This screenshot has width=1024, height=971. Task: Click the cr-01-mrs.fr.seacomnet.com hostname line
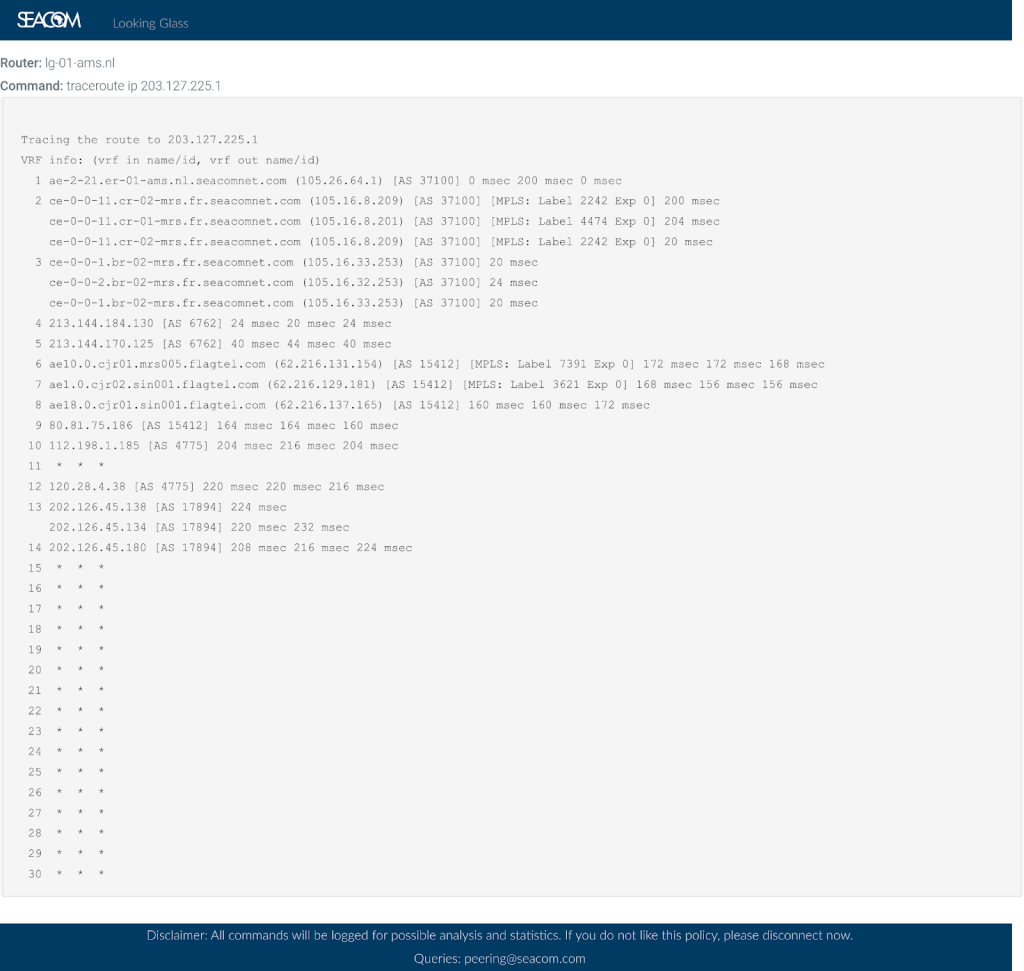point(174,222)
